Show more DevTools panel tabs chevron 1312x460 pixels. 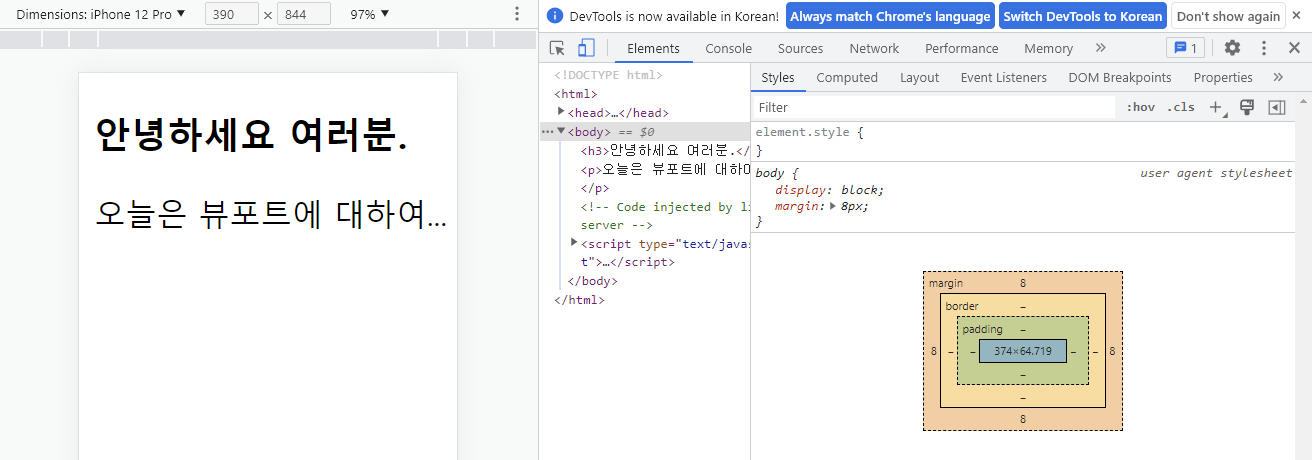[1101, 48]
